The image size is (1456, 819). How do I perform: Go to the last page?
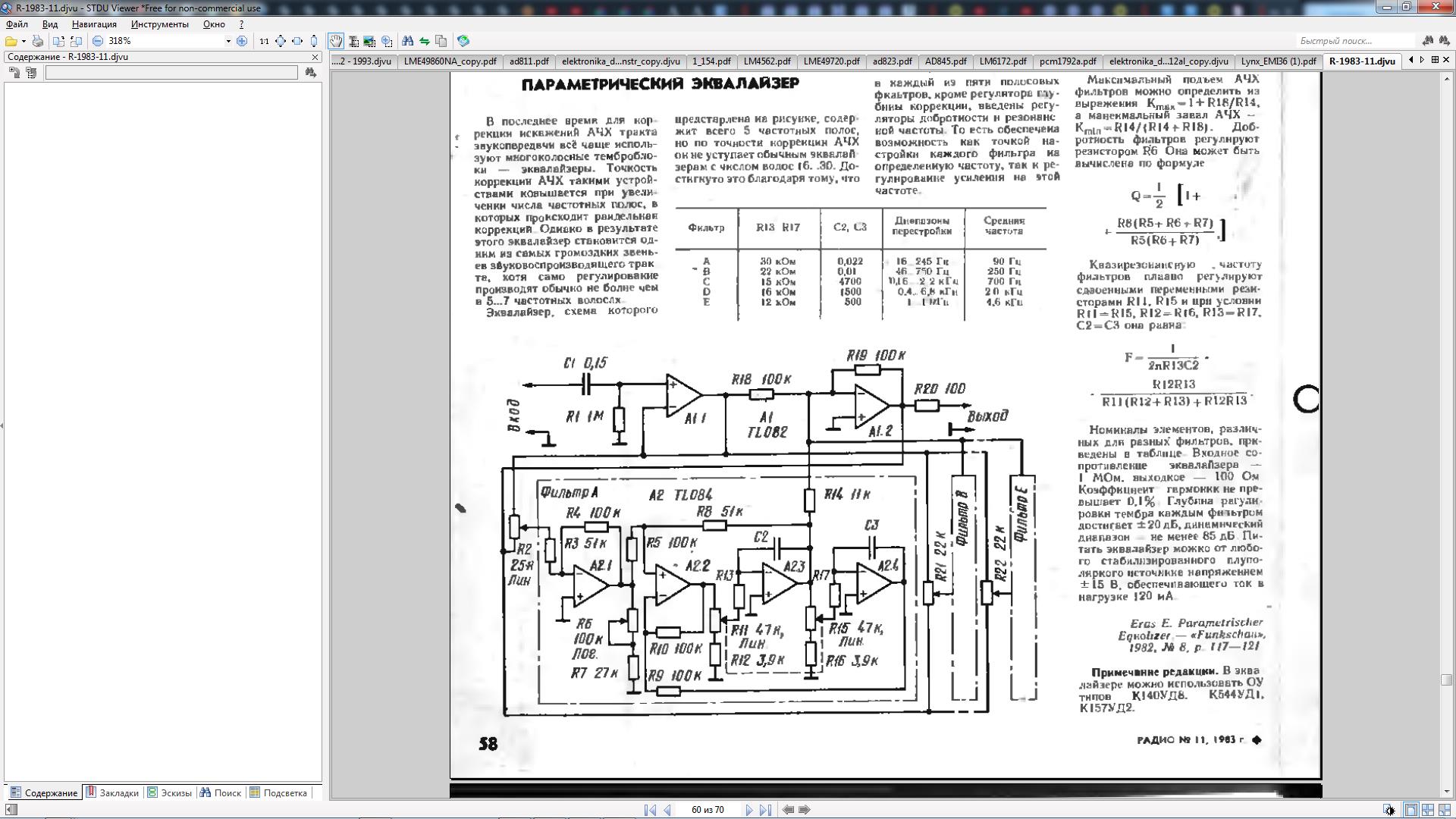[x=765, y=810]
